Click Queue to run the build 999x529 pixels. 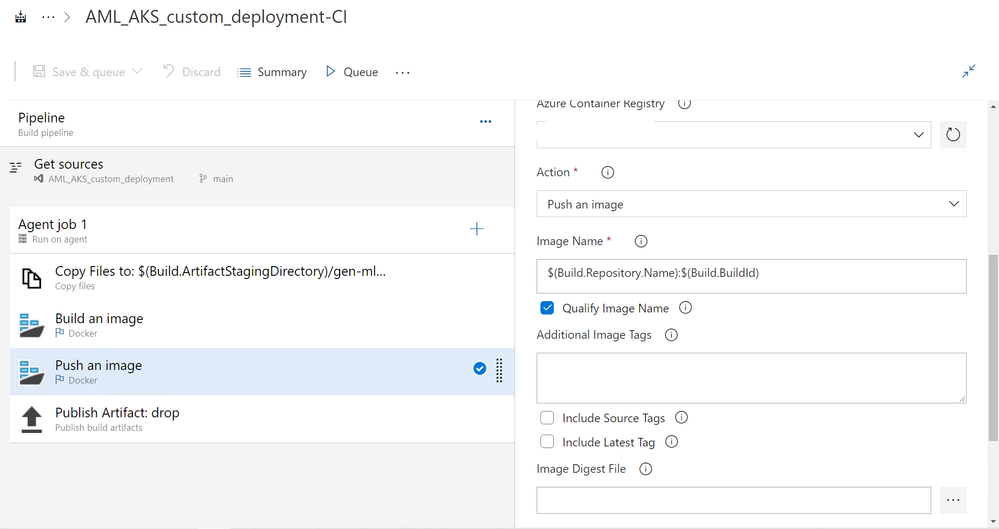[352, 72]
